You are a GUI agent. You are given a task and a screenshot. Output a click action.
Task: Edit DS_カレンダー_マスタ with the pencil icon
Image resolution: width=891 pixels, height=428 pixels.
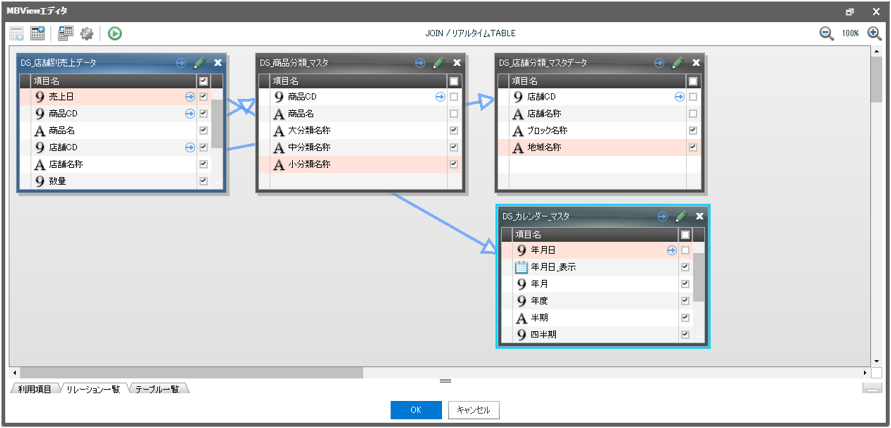click(x=681, y=216)
